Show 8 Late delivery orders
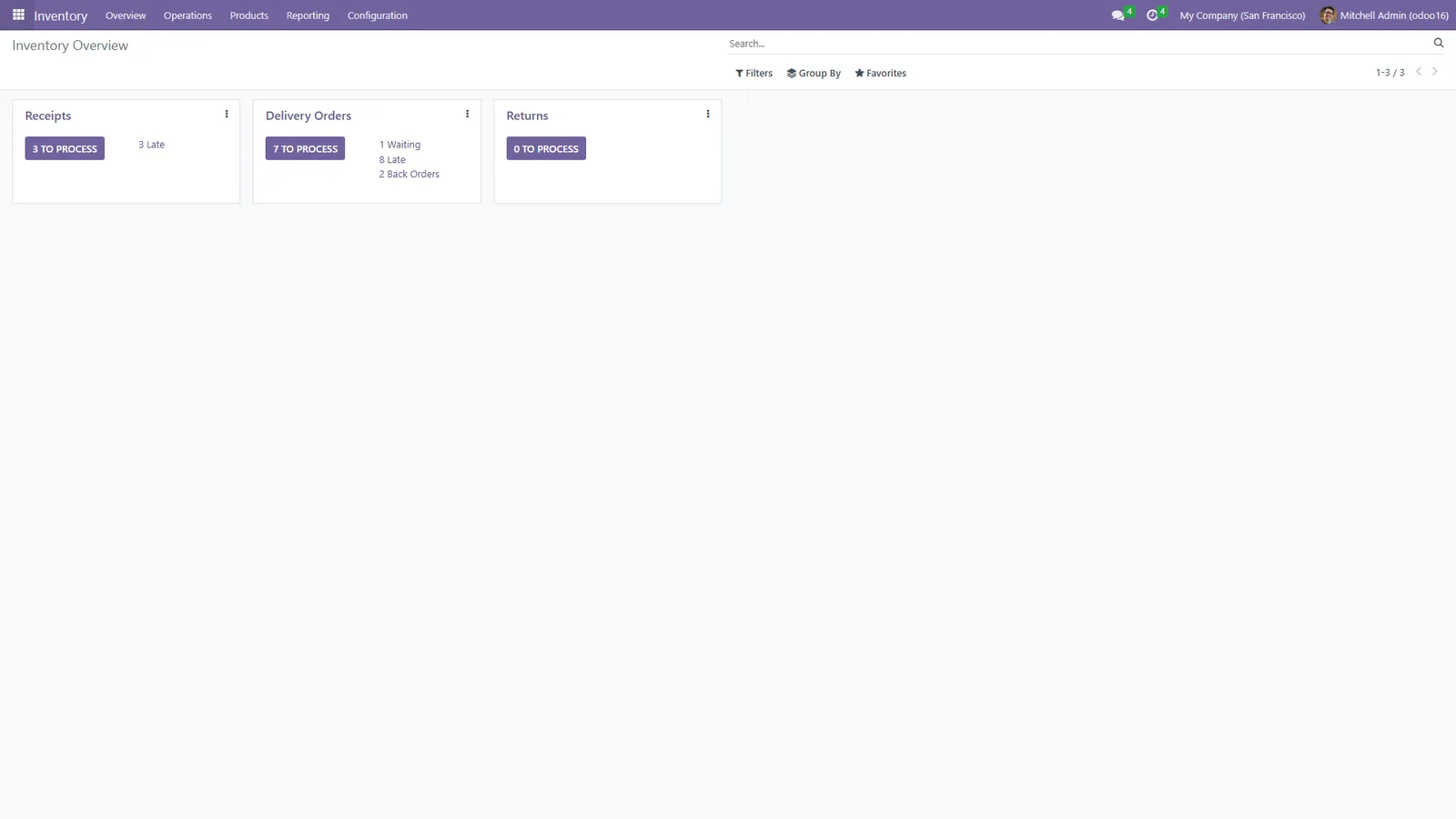 click(x=392, y=159)
